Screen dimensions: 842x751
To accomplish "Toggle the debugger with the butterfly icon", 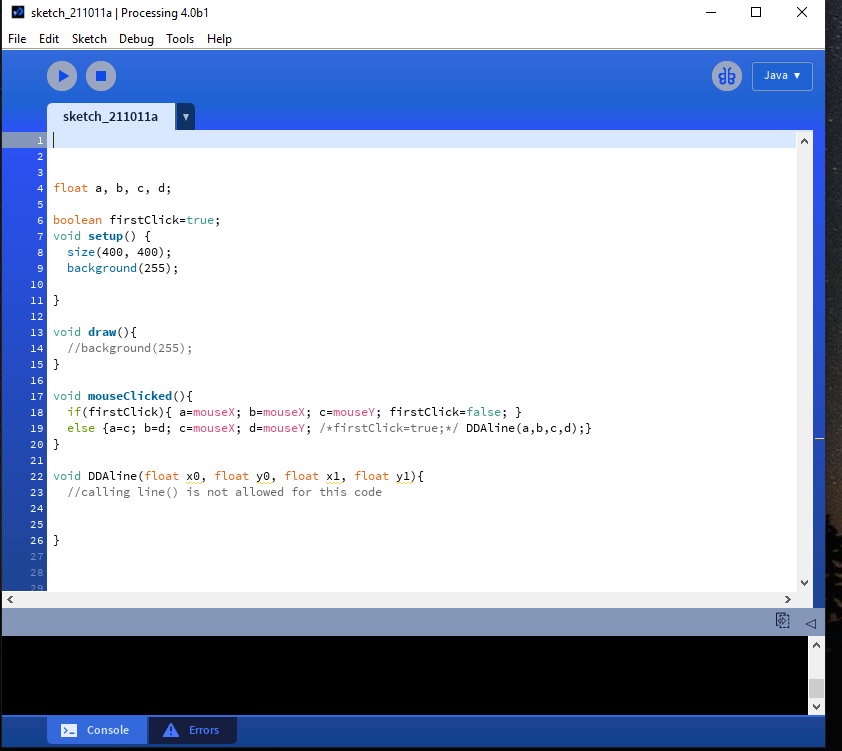I will click(727, 75).
